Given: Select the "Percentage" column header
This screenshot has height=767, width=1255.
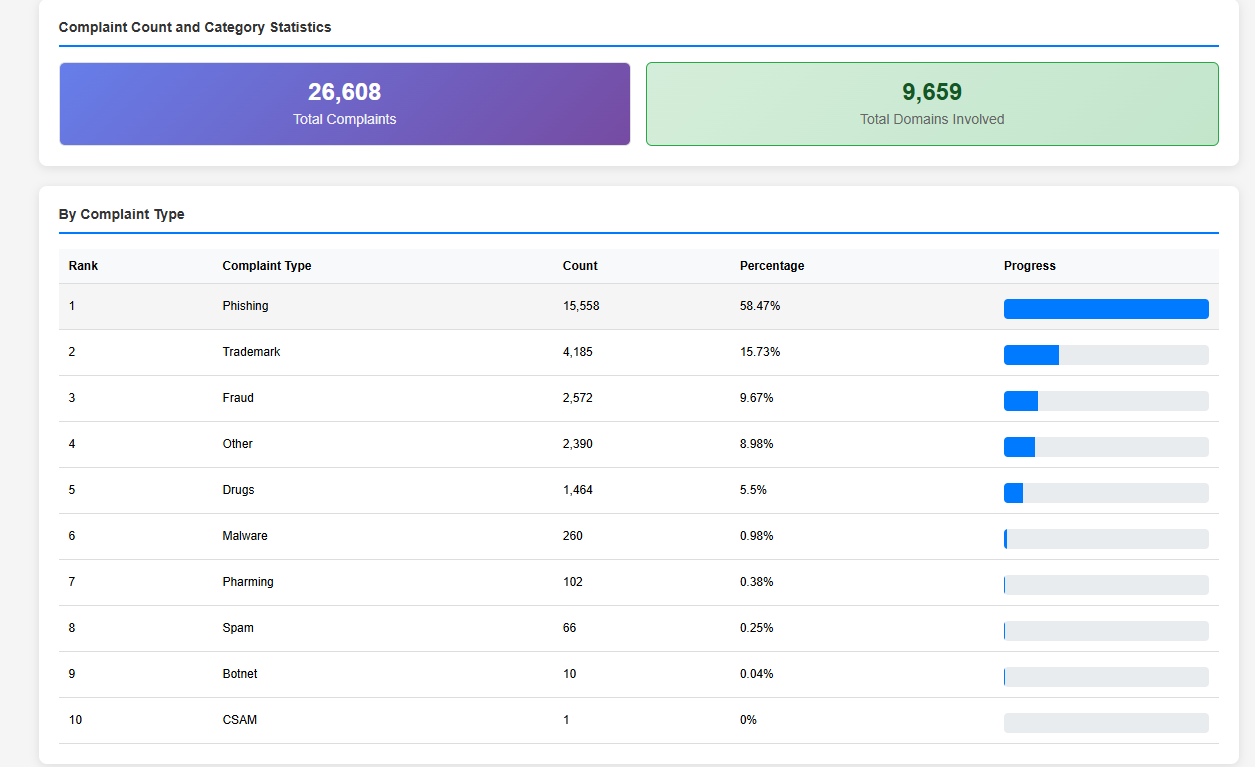Looking at the screenshot, I should click(772, 266).
